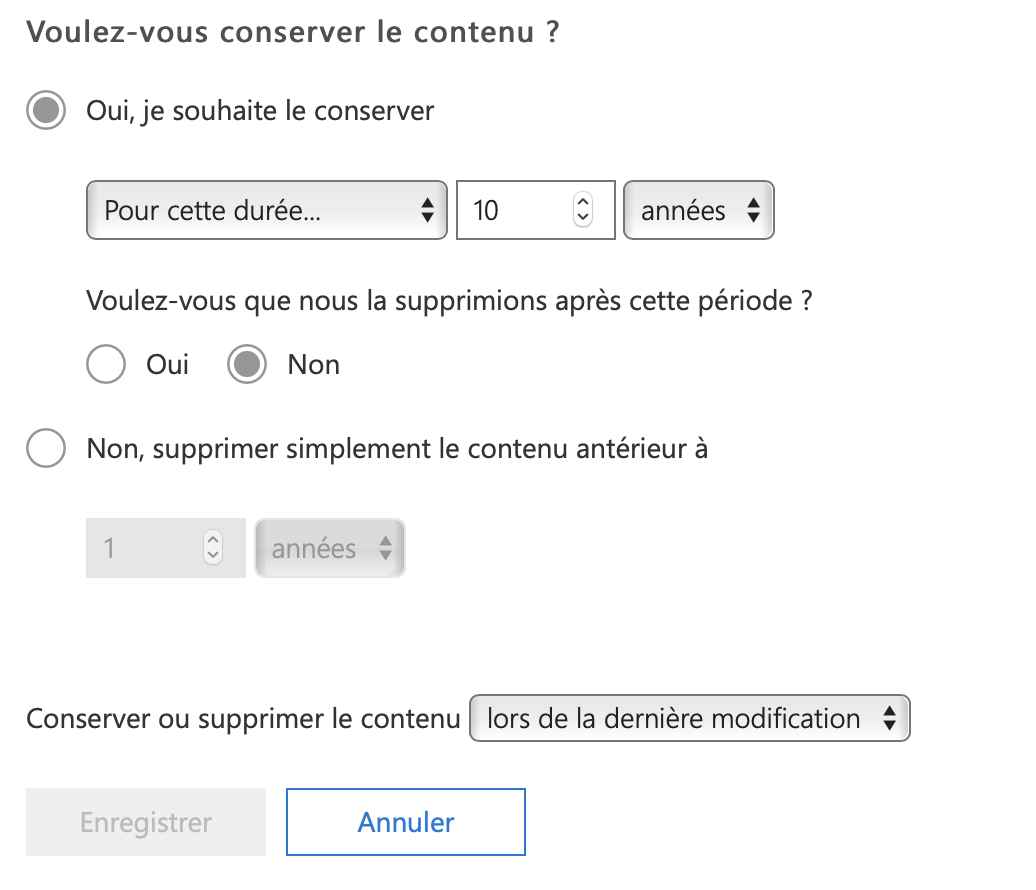Click the retention duration field showing 10
The width and height of the screenshot is (1036, 890).
515,210
